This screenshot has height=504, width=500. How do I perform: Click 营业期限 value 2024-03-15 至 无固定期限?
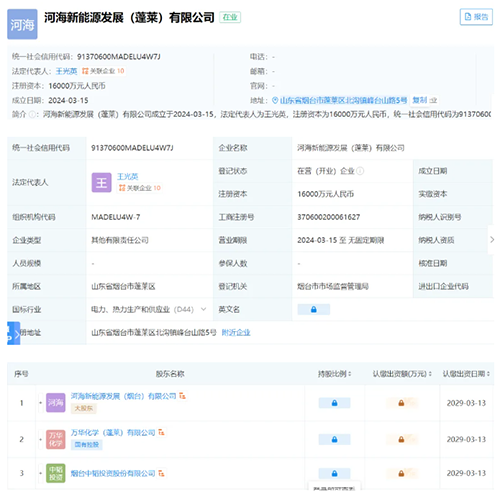pos(341,240)
